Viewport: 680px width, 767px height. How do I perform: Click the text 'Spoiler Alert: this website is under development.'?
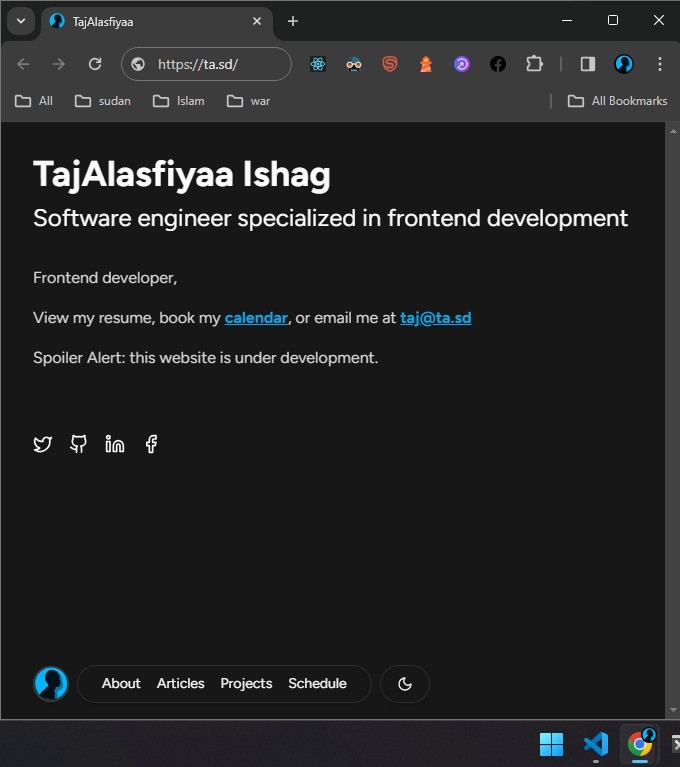click(x=205, y=358)
